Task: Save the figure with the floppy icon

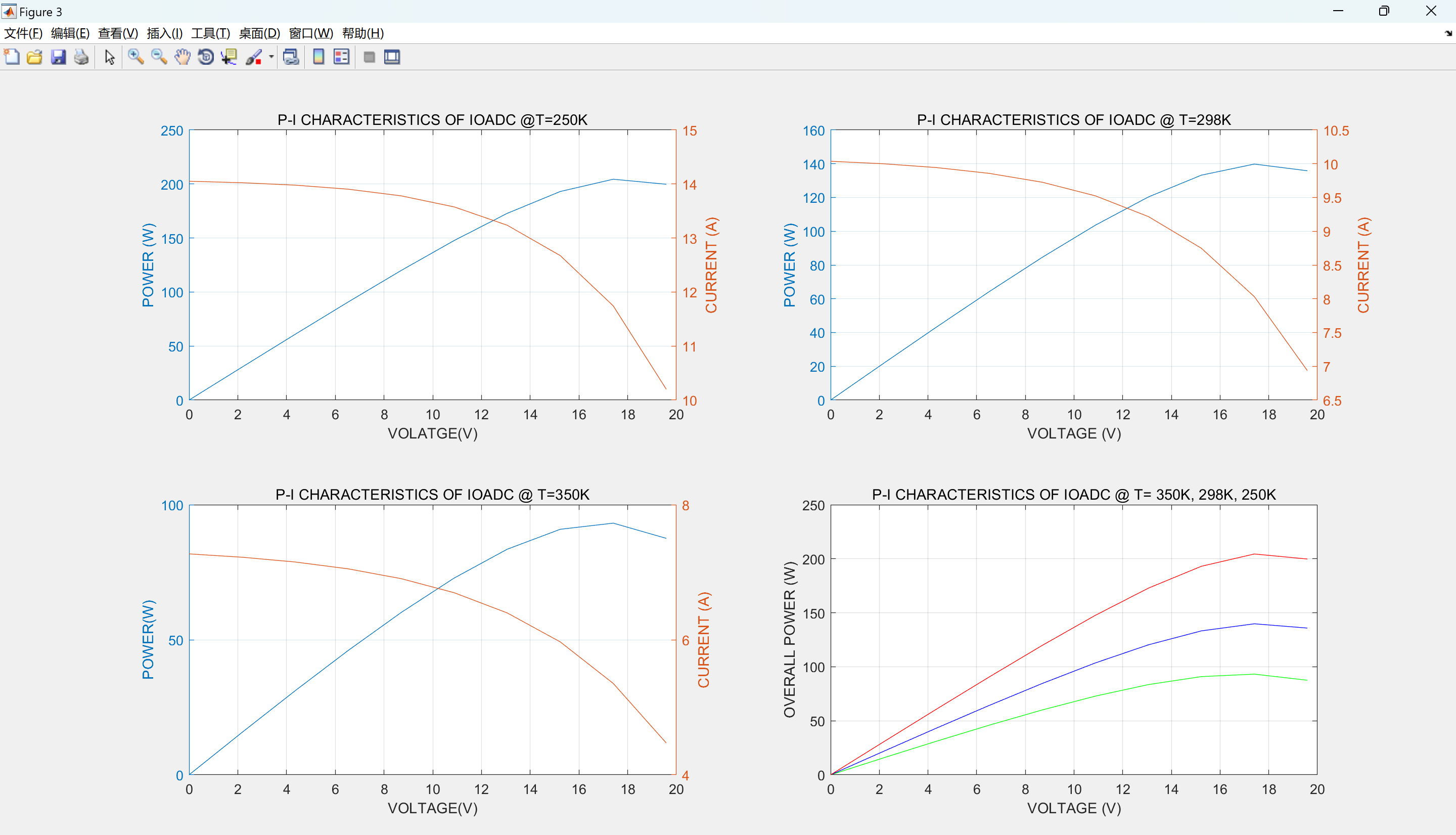Action: pyautogui.click(x=58, y=57)
